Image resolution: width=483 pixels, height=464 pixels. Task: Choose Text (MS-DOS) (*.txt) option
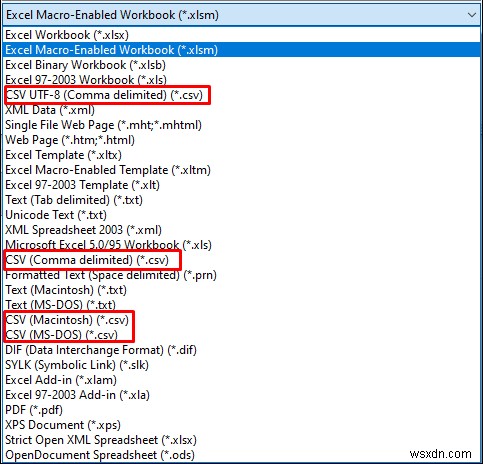tap(241, 305)
